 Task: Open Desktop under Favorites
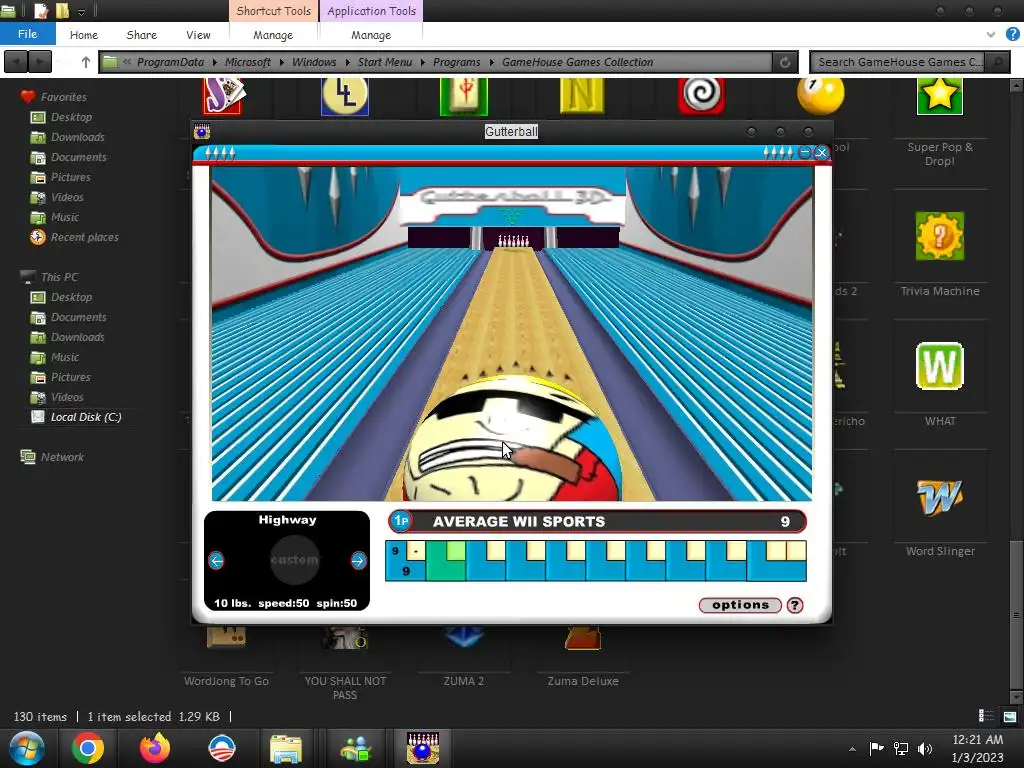click(71, 117)
